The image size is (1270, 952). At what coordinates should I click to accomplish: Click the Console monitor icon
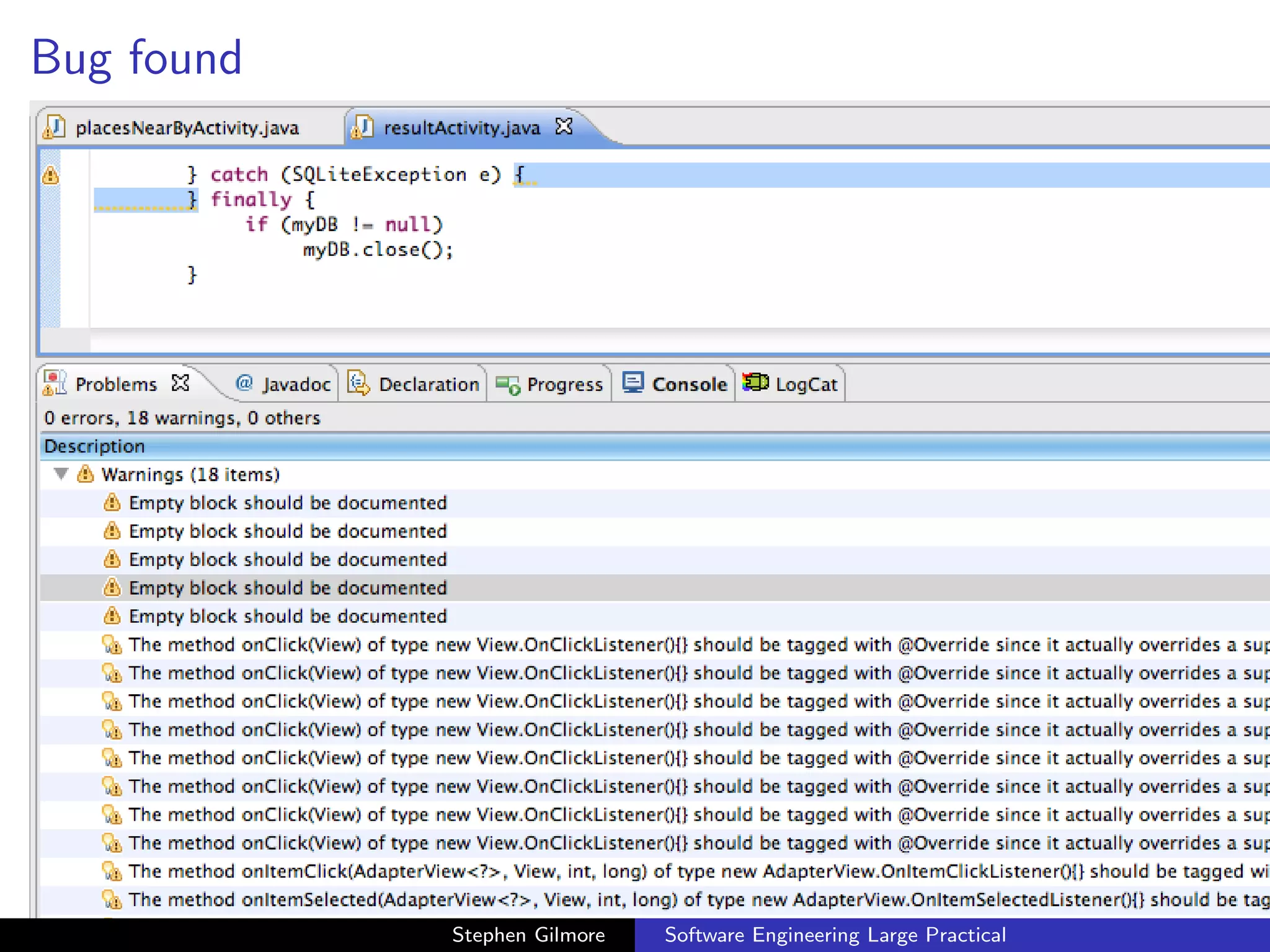coord(633,382)
